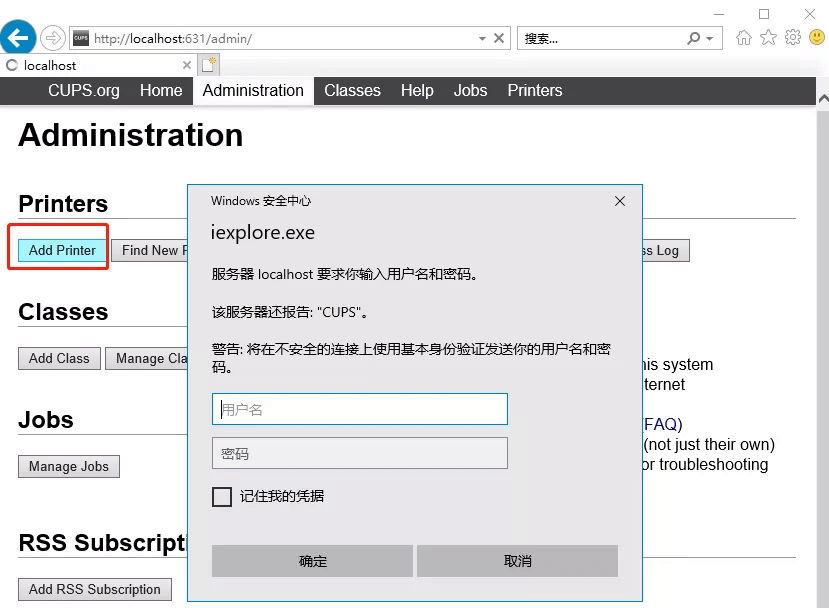Screen dimensions: 829x608
Task: Open the Tools gear icon
Action: [793, 38]
